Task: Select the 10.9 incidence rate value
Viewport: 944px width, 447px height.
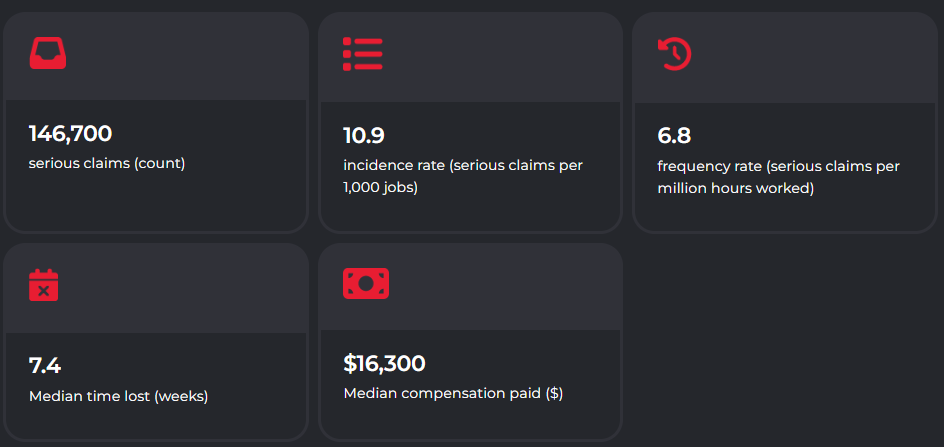Action: (363, 136)
